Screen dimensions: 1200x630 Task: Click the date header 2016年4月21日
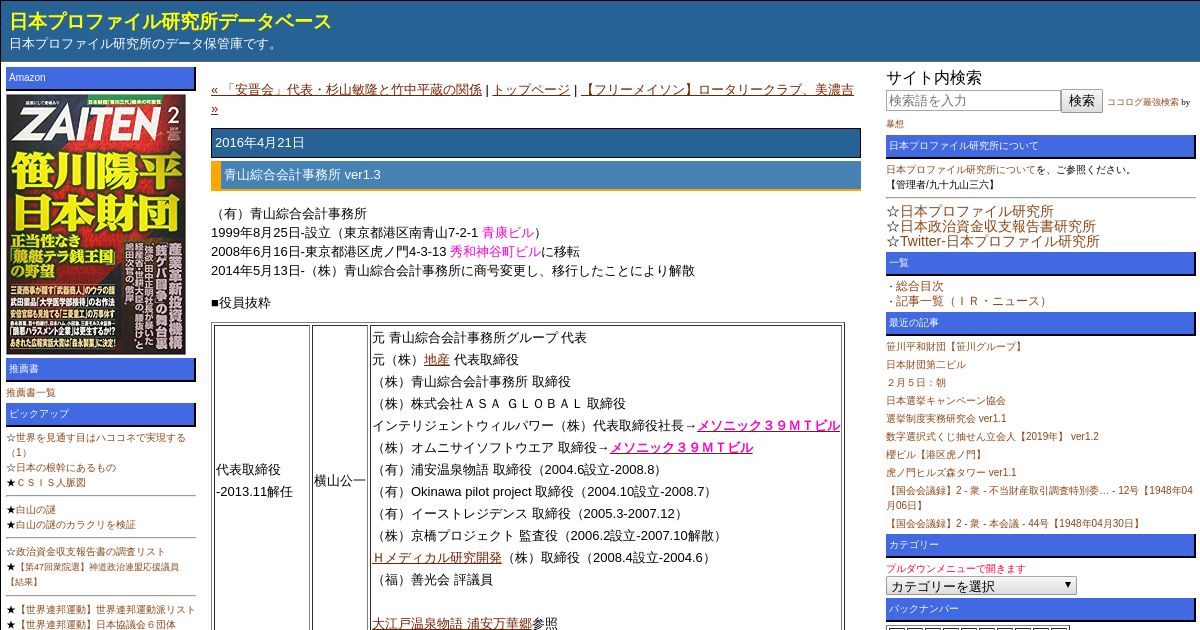point(536,143)
